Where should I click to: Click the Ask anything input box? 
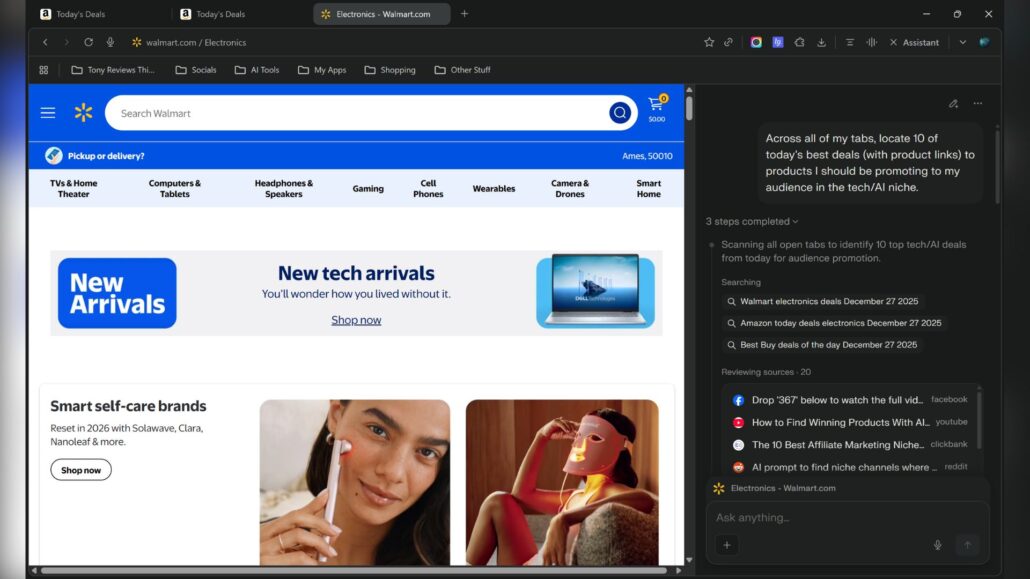click(x=847, y=518)
